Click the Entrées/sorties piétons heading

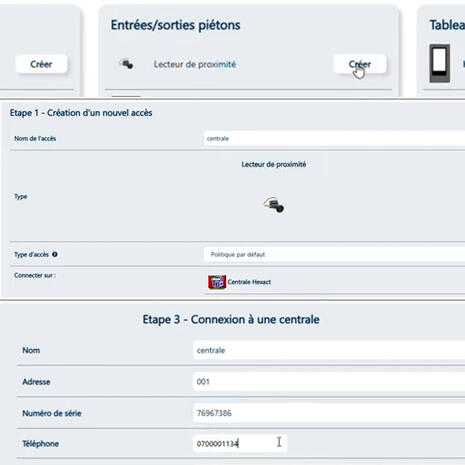pos(175,25)
